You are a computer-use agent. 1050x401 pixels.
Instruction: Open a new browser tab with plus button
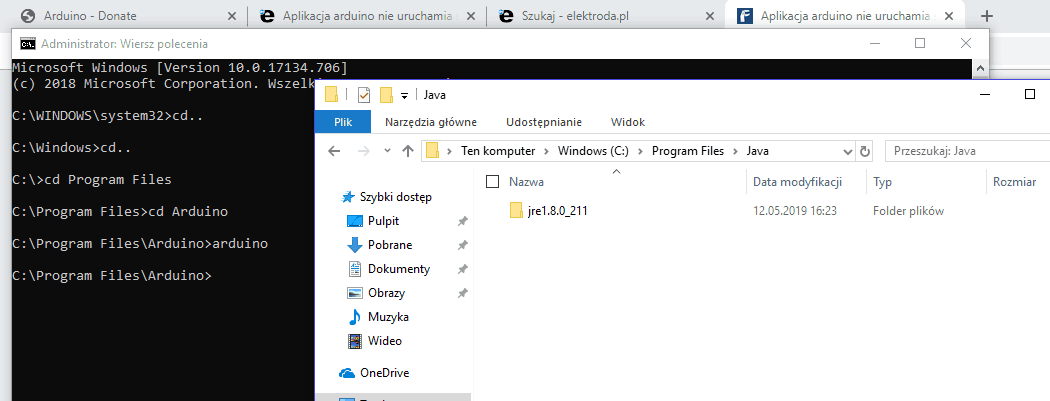[986, 16]
